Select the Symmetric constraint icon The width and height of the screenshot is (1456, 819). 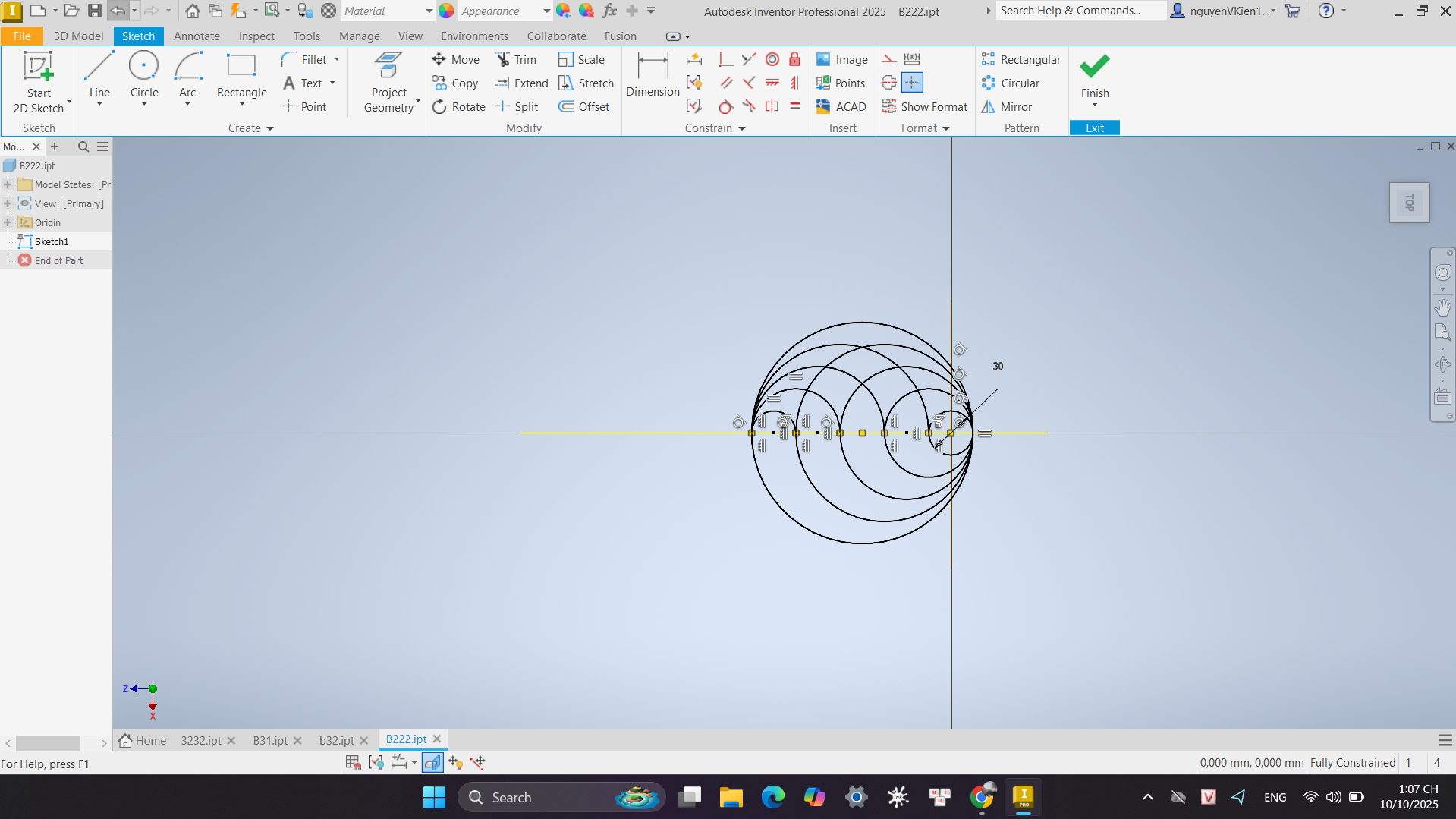pyautogui.click(x=772, y=106)
